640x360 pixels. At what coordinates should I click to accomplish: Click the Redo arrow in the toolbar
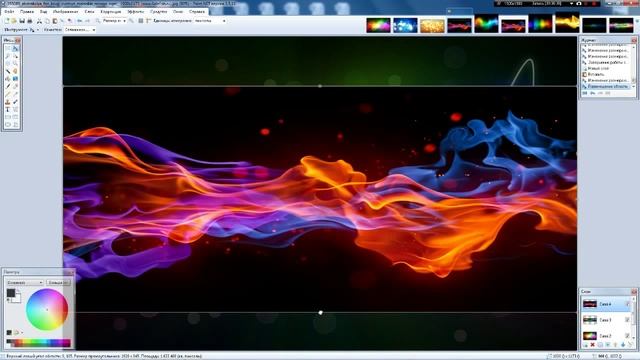[87, 21]
